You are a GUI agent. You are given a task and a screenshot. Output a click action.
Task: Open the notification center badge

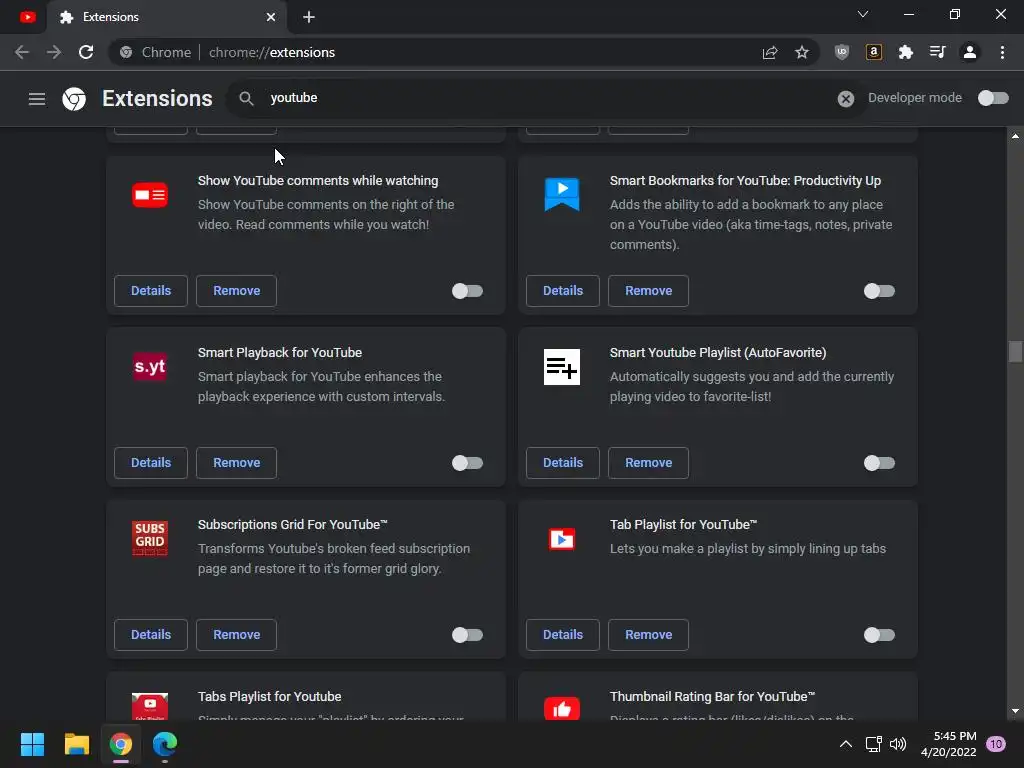point(995,744)
